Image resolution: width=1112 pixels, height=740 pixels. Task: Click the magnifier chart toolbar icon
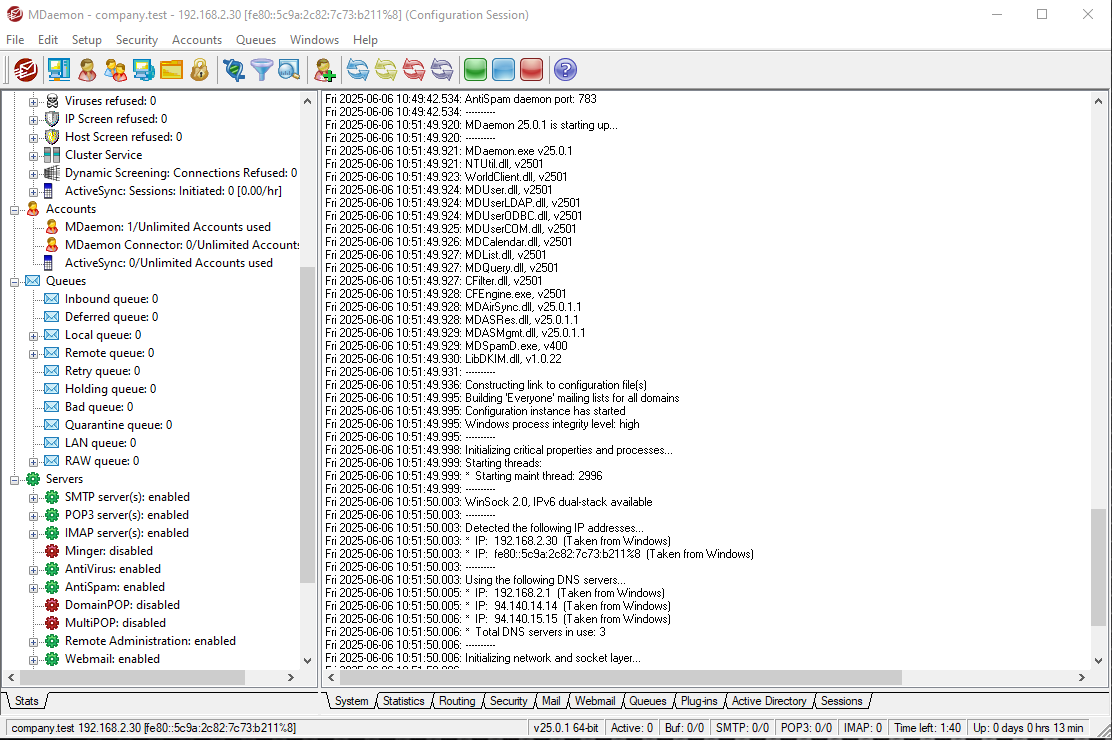289,70
